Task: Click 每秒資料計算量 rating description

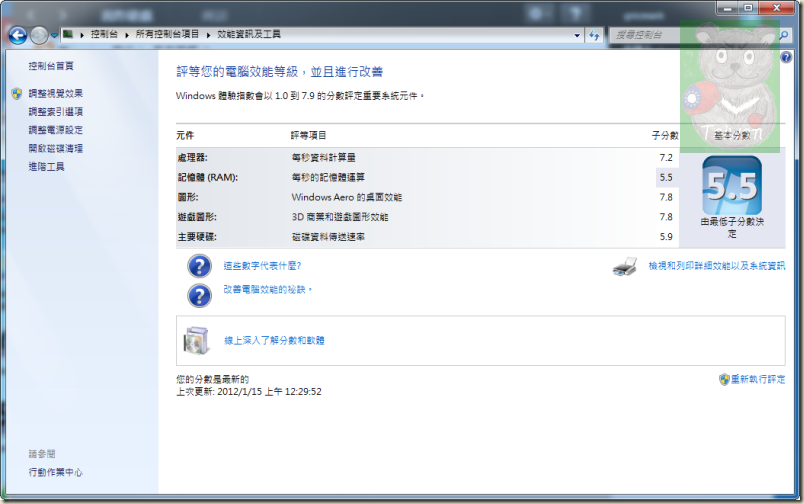Action: coord(324,158)
